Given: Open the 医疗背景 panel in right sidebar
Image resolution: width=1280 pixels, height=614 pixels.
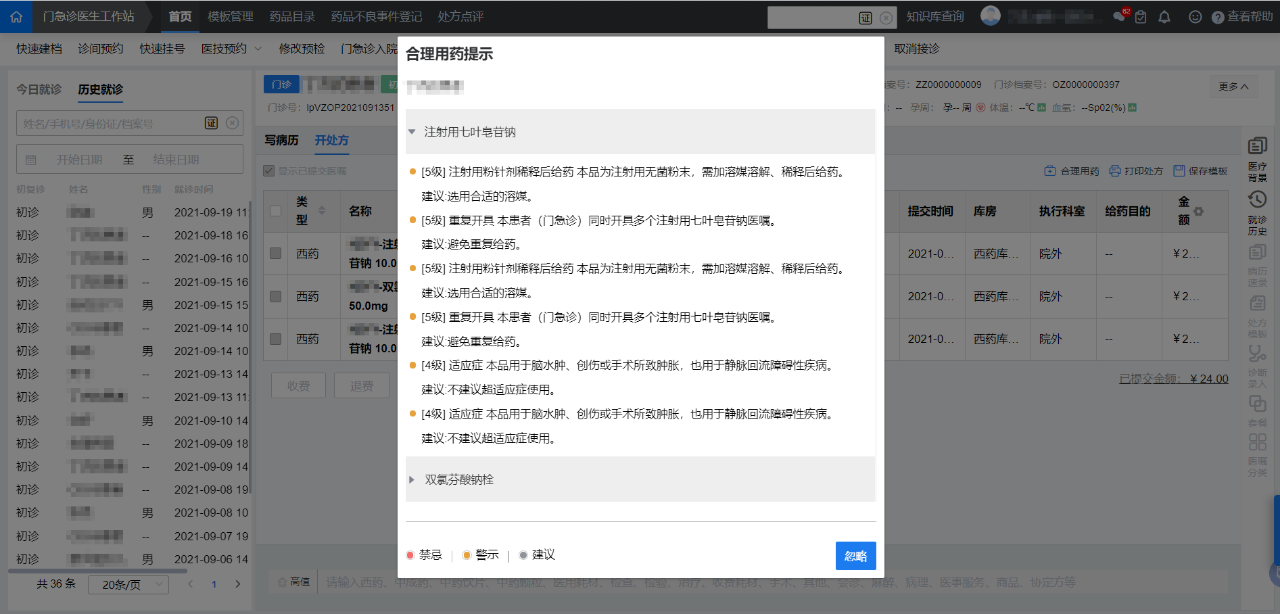Looking at the screenshot, I should point(1257,155).
